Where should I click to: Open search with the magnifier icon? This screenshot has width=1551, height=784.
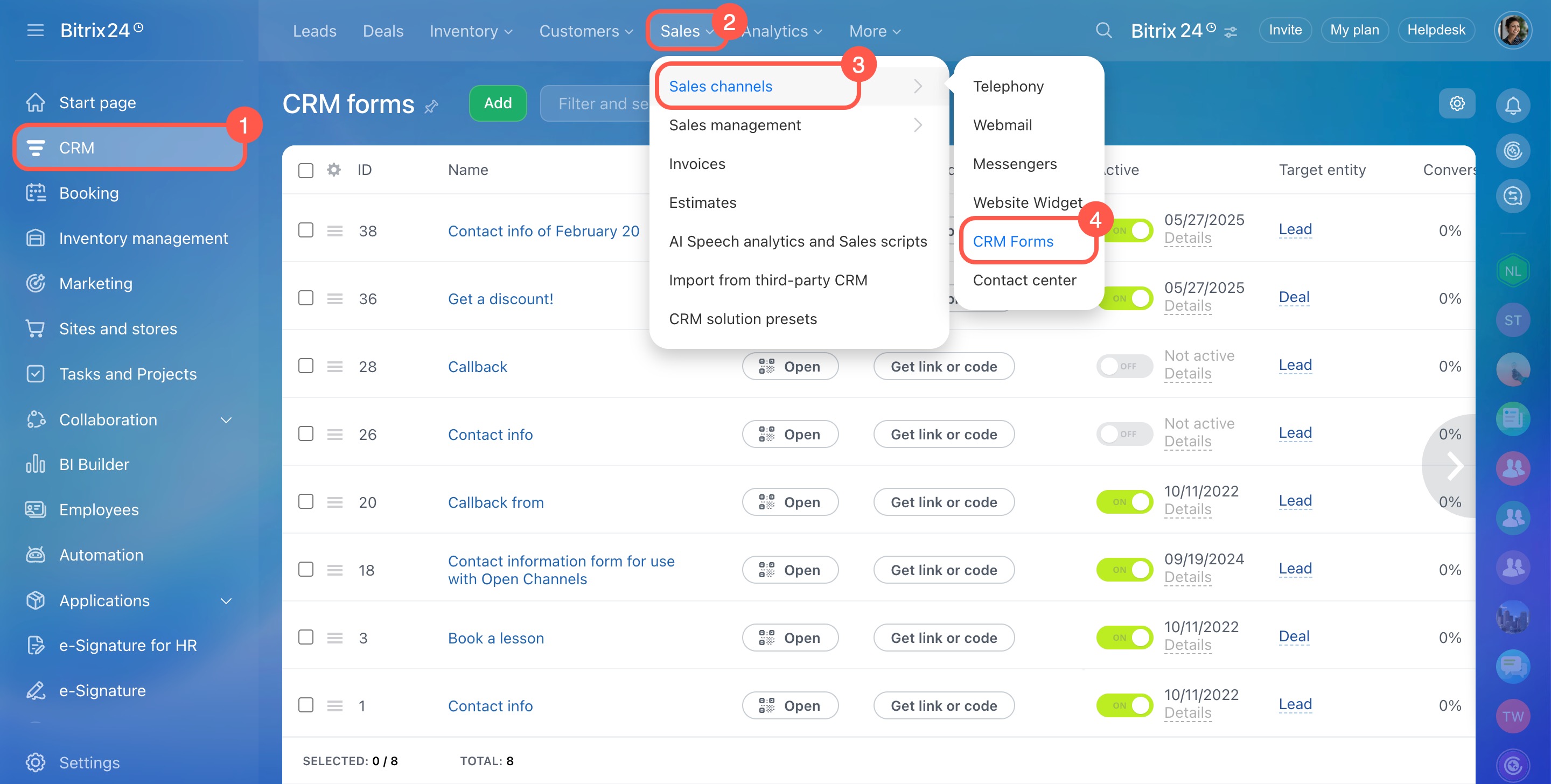point(1103,30)
